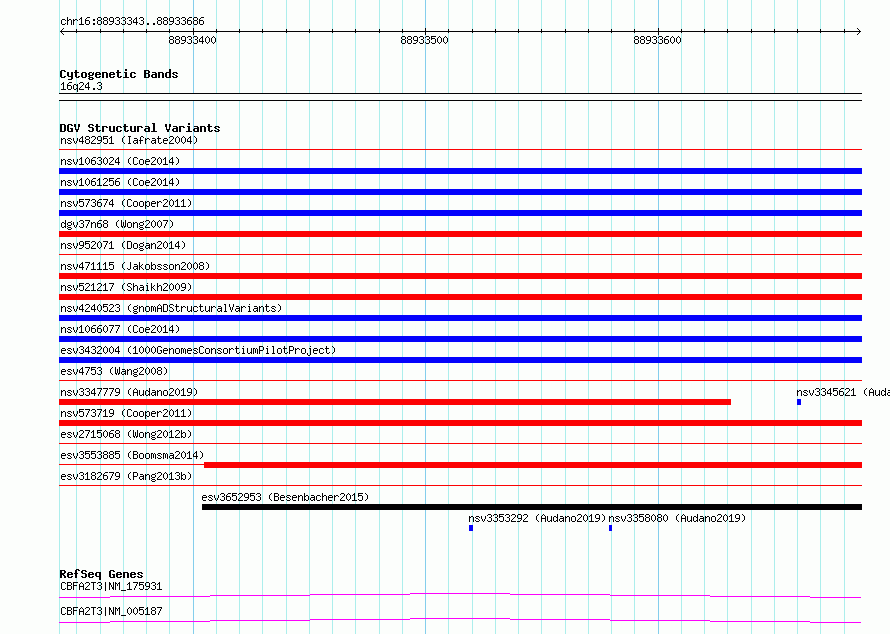Viewport: 890px width, 634px height.
Task: Open variant label nsv1061256 (Coe2014)
Action: [120, 182]
